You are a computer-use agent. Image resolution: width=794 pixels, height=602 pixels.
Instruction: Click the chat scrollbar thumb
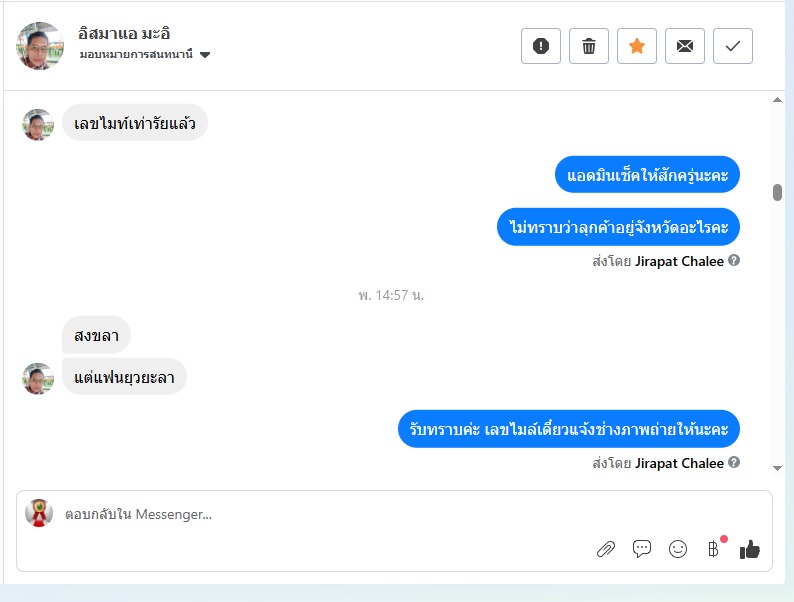tap(777, 192)
